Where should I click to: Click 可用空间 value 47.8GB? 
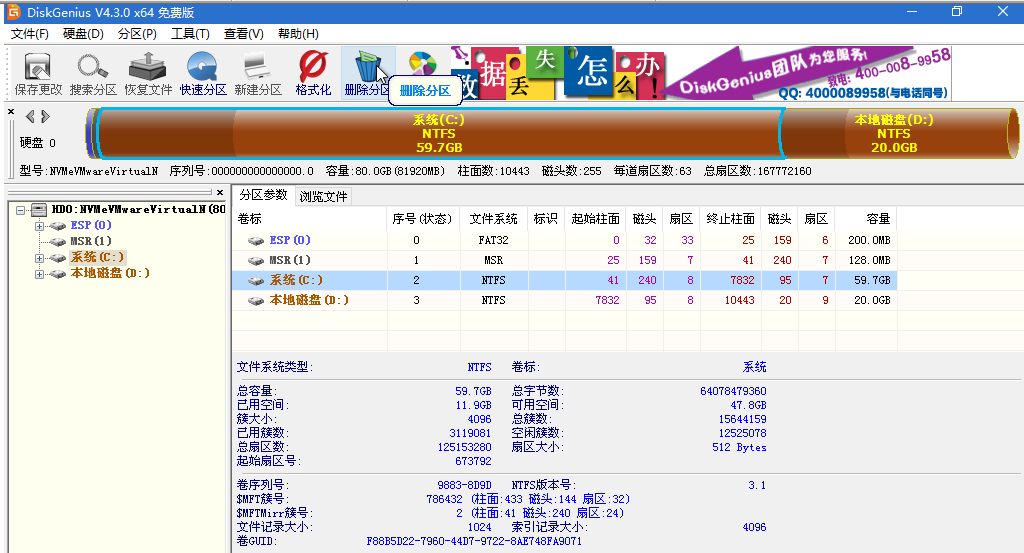tap(748, 405)
